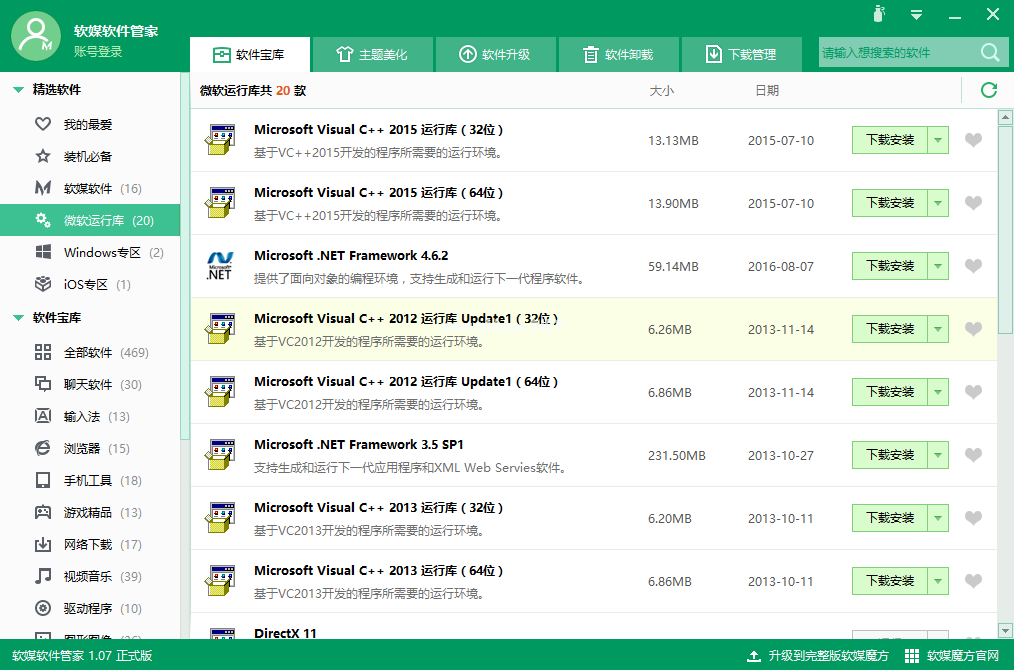Click the 我的最爱 heart icon in sidebar
This screenshot has height=670, width=1014.
point(43,124)
